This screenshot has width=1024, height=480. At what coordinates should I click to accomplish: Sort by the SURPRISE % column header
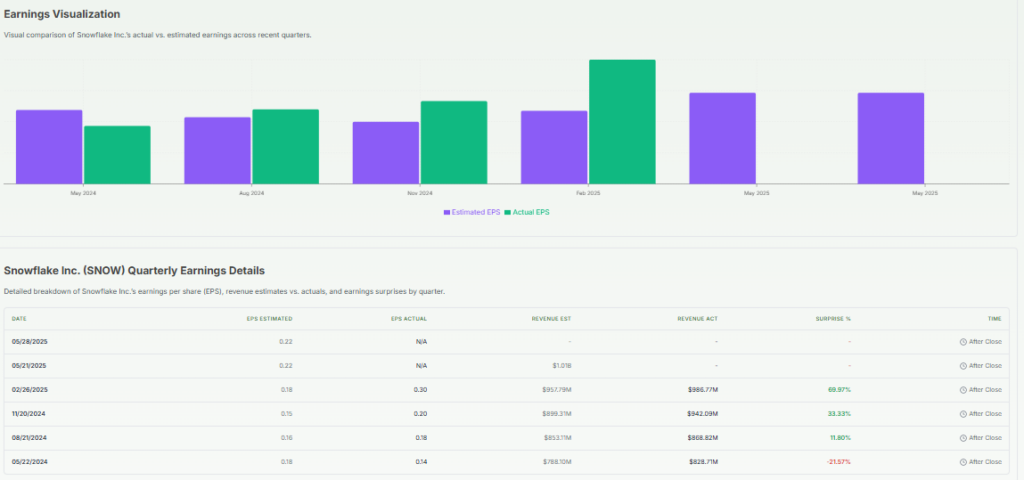click(833, 319)
